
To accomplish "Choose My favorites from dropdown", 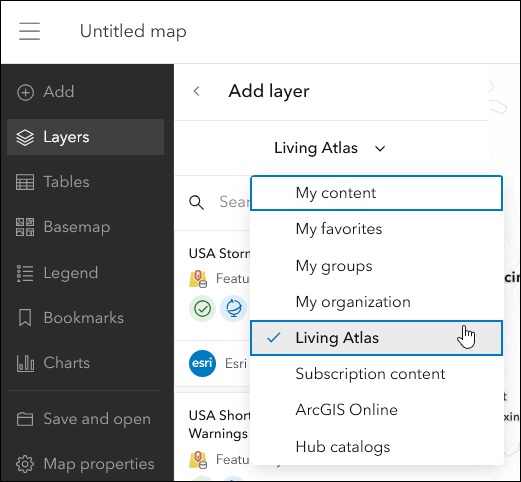I will click(x=376, y=229).
